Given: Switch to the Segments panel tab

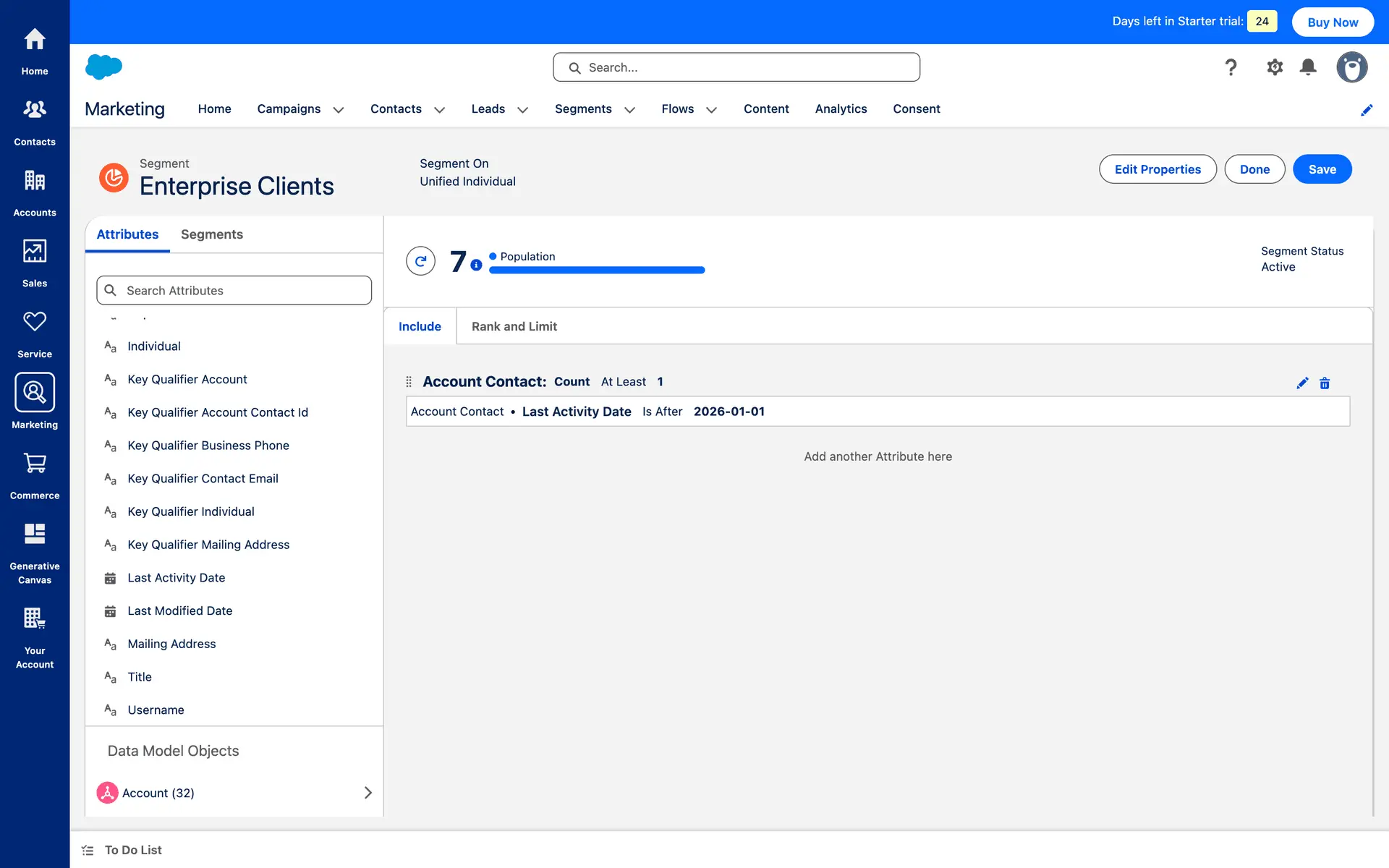Looking at the screenshot, I should click(x=211, y=234).
